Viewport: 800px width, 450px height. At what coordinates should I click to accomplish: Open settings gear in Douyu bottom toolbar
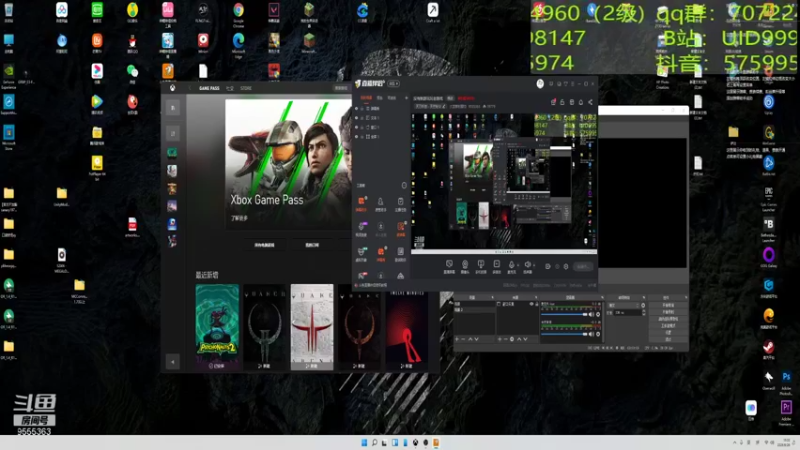(566, 266)
